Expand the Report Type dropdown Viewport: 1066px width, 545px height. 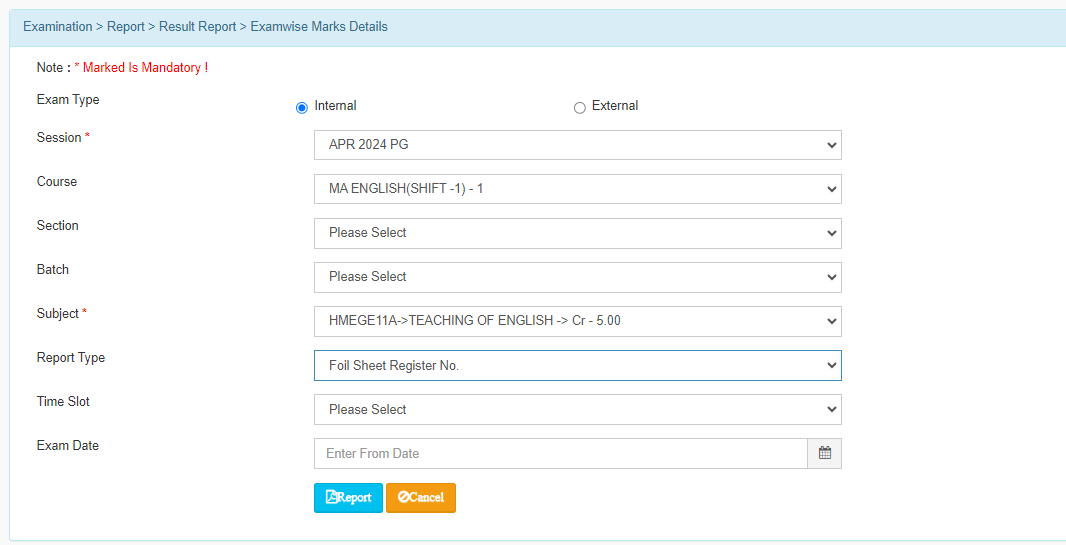click(577, 365)
